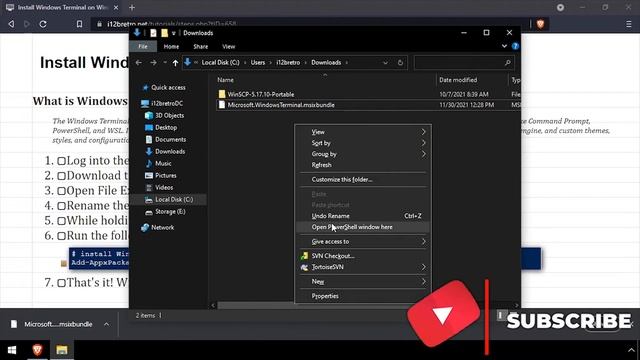Select Quick access in the sidebar

pos(168,87)
